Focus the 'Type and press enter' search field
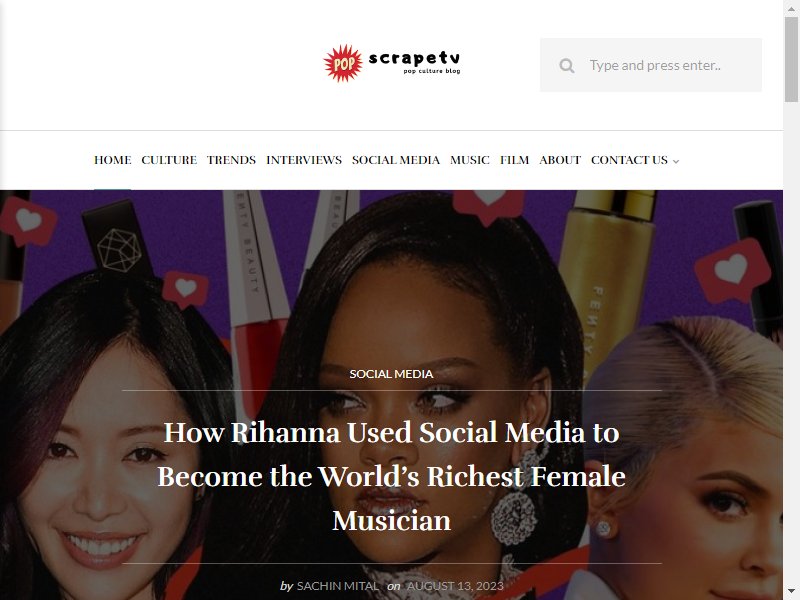The width and height of the screenshot is (800, 600). click(x=651, y=65)
